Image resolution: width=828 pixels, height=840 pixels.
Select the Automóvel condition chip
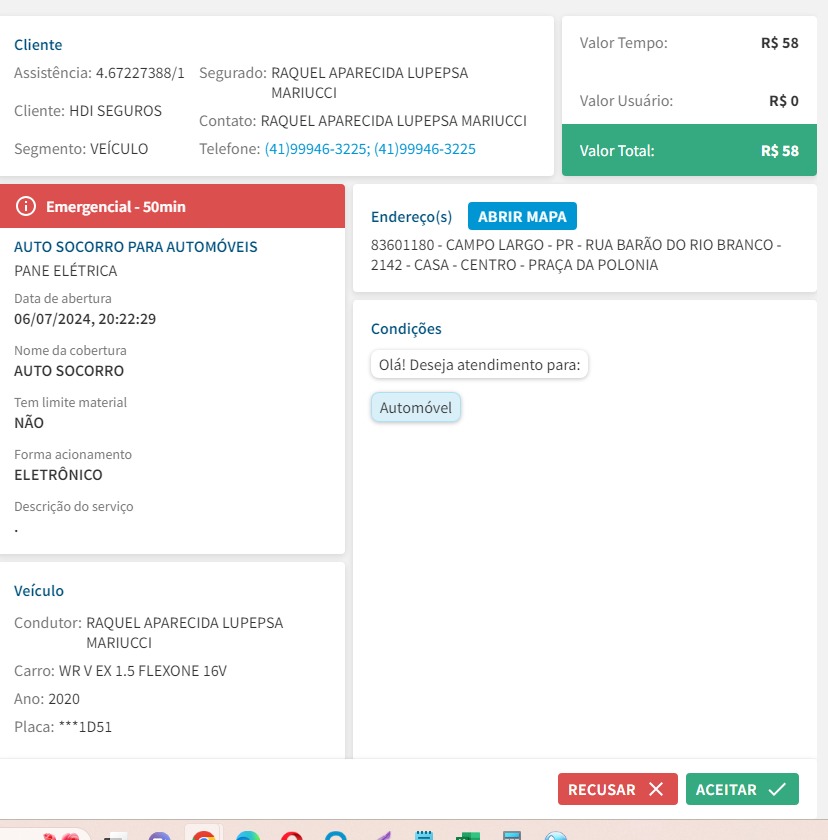416,408
